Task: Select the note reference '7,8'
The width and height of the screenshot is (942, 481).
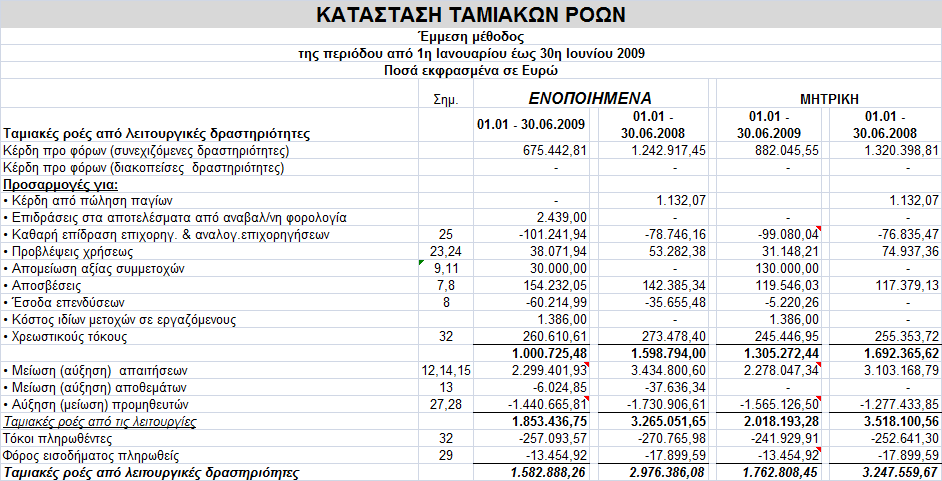Action: click(x=446, y=286)
